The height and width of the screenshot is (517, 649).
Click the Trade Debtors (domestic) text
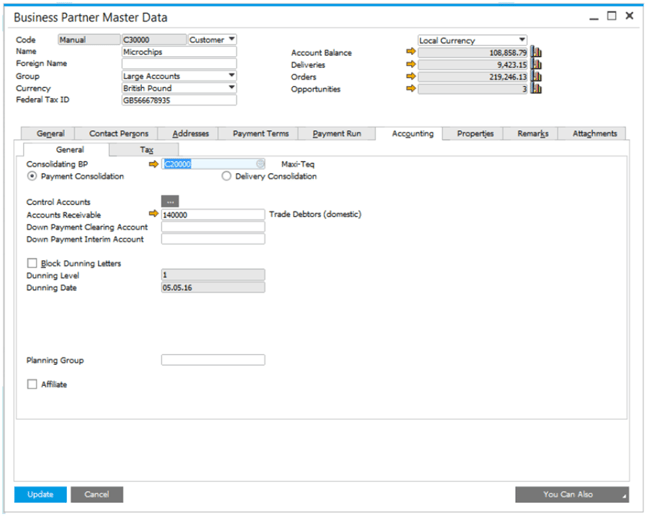[x=315, y=214]
